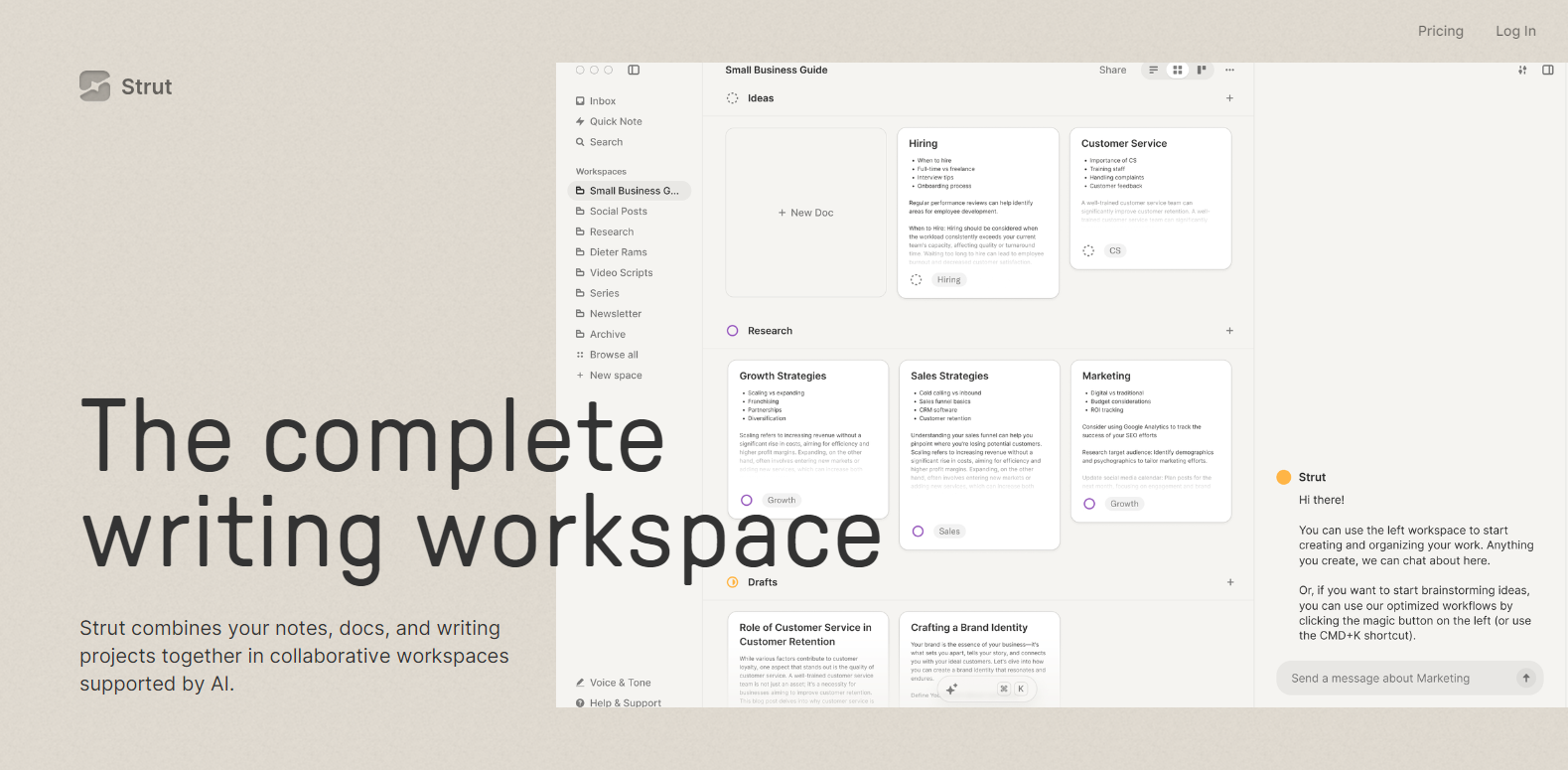
Task: Click Browse all workspaces
Action: coord(607,355)
